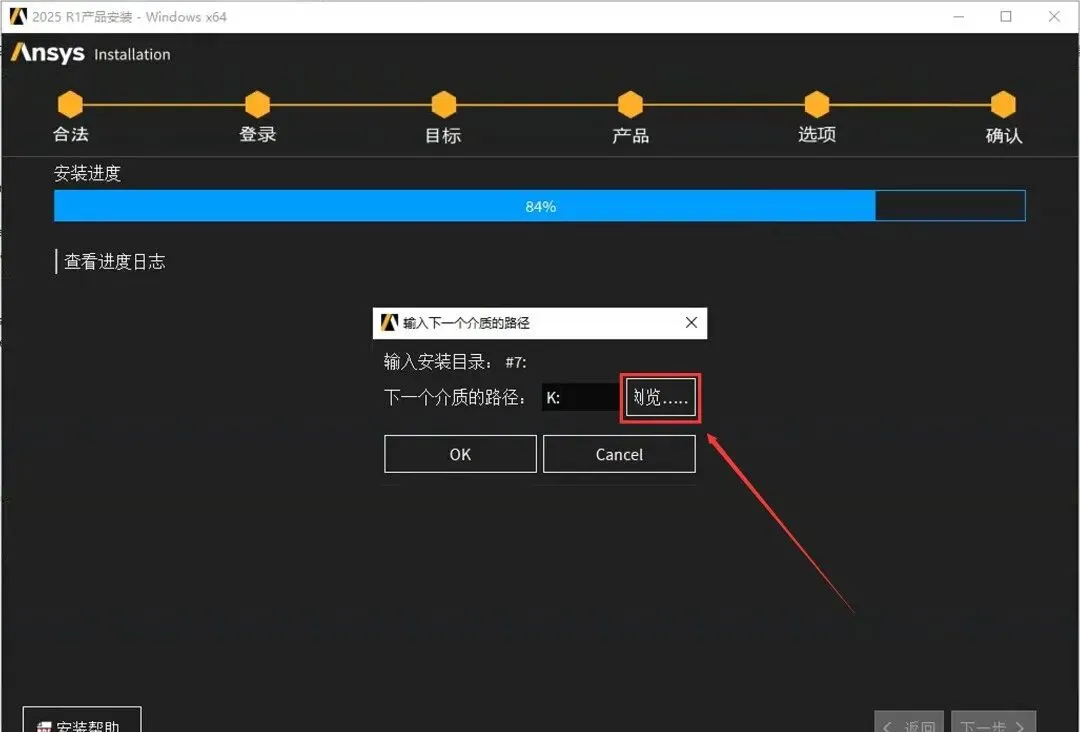Close the 输入下一个介质的路径 dialog
The width and height of the screenshot is (1080, 732).
[692, 322]
